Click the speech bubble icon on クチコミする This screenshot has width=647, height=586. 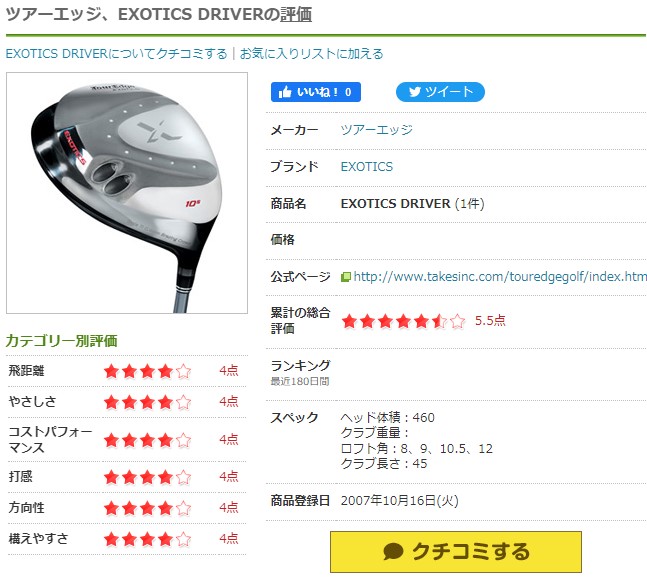pos(393,551)
